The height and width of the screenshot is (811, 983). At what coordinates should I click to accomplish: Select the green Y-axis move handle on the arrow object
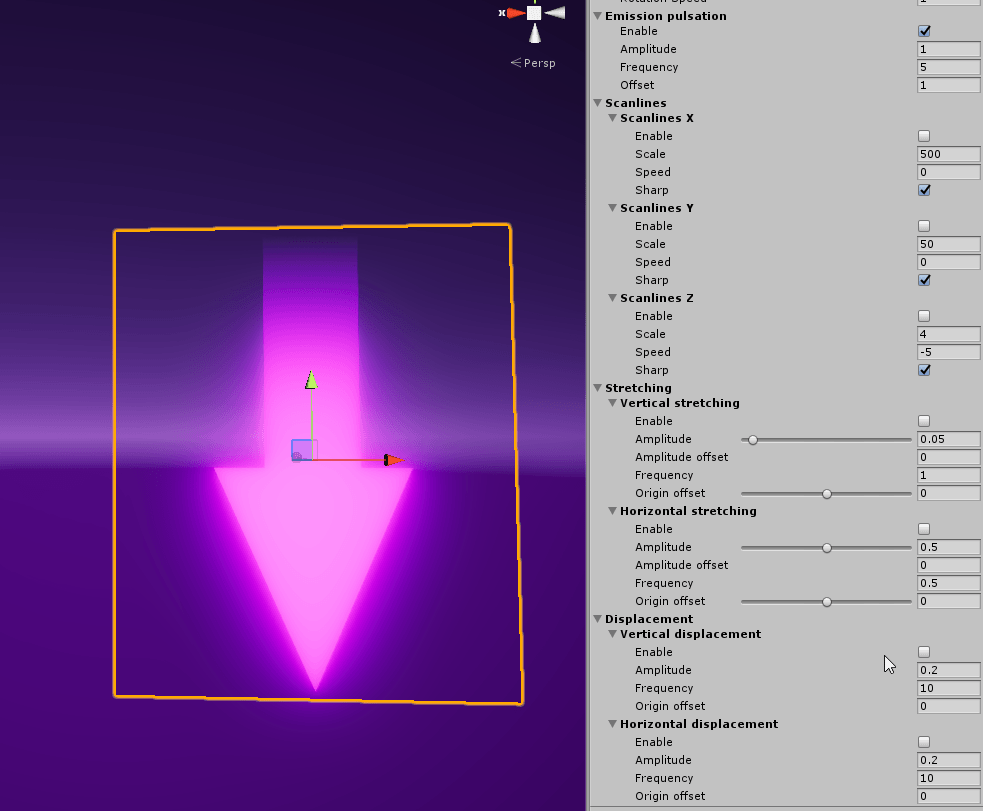[312, 382]
